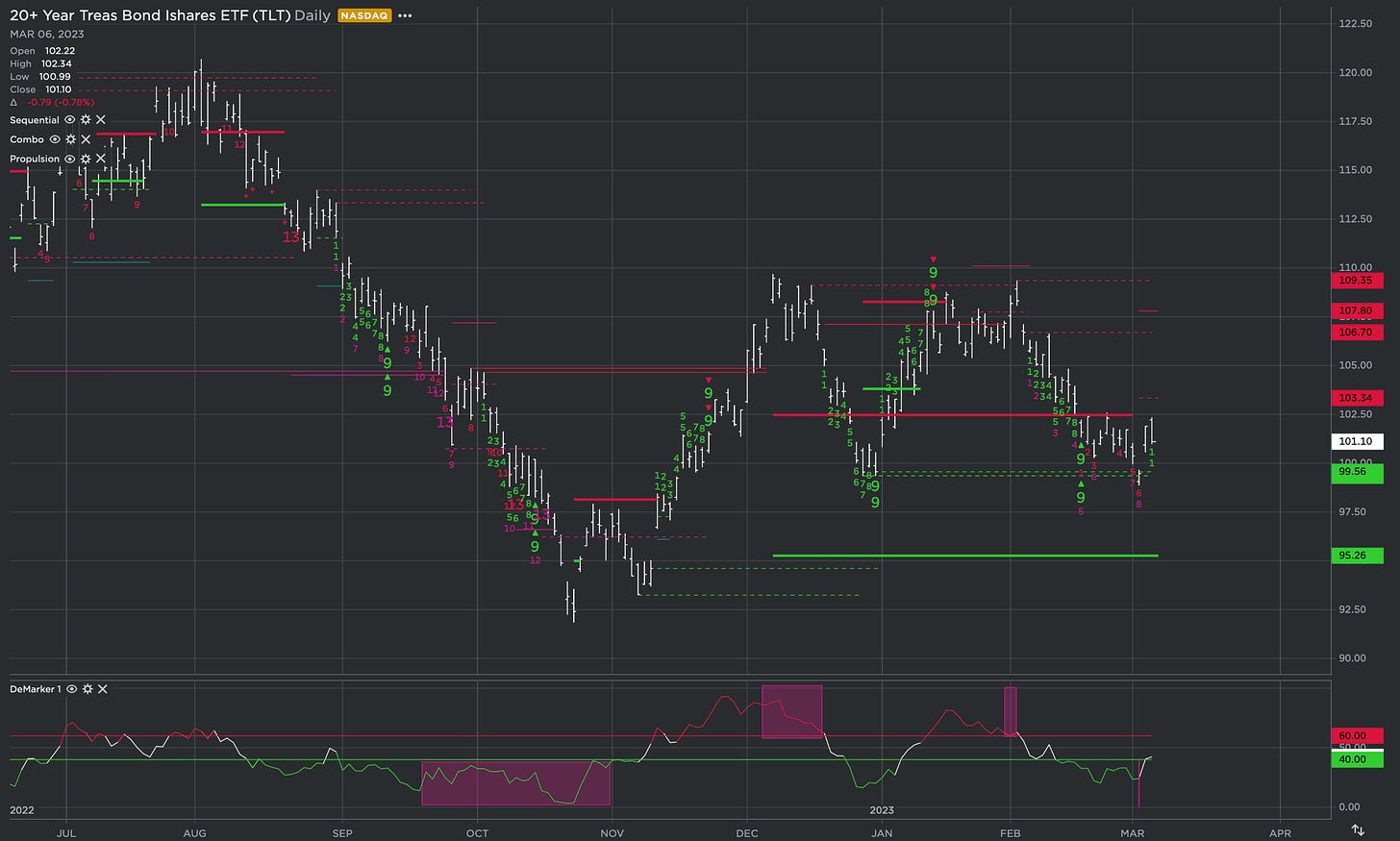The width and height of the screenshot is (1400, 841).
Task: Toggle visibility of the Propulsion indicator
Action: 70,159
